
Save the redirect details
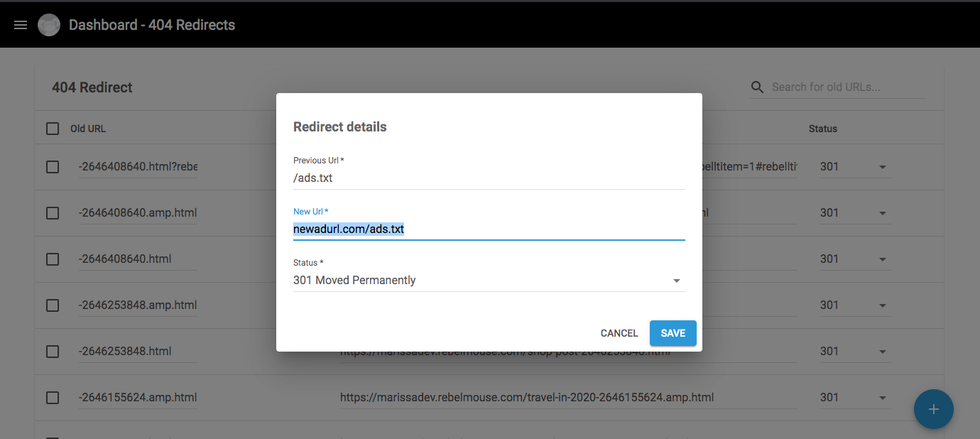click(x=673, y=333)
